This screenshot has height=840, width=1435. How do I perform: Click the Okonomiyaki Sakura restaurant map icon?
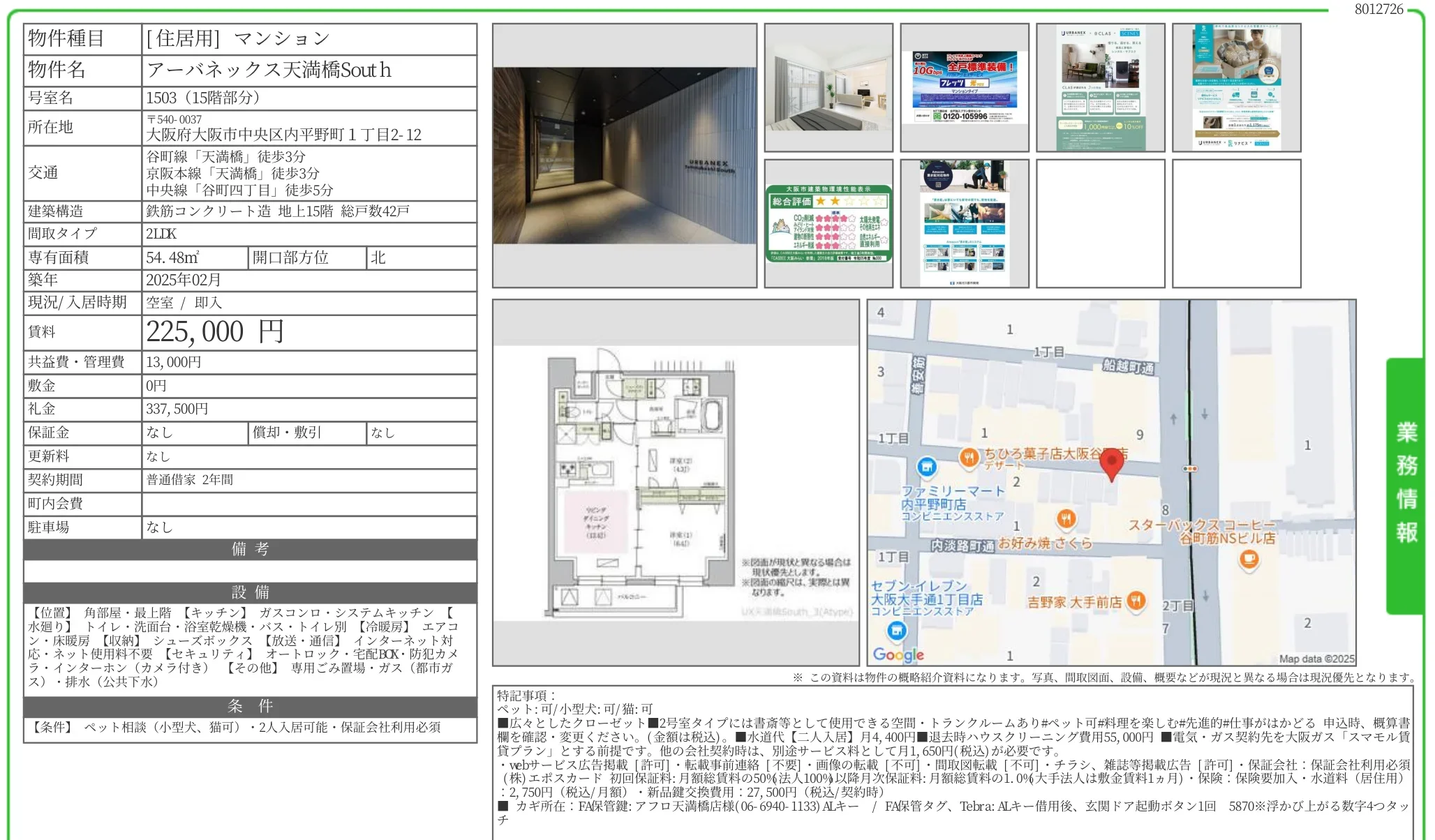1065,518
